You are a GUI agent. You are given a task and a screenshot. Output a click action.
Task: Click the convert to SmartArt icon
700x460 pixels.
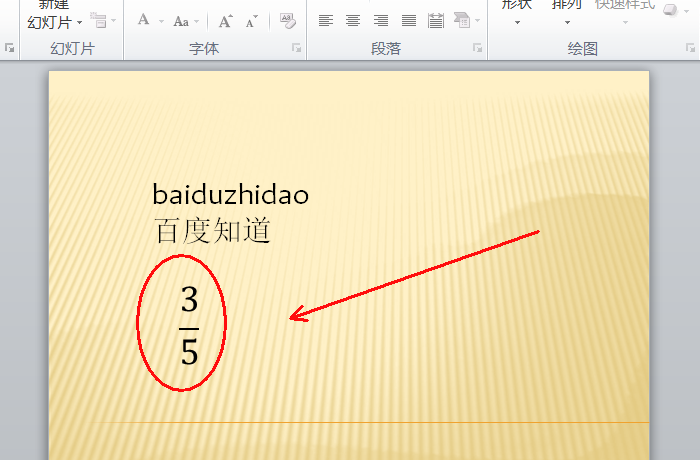[x=462, y=20]
